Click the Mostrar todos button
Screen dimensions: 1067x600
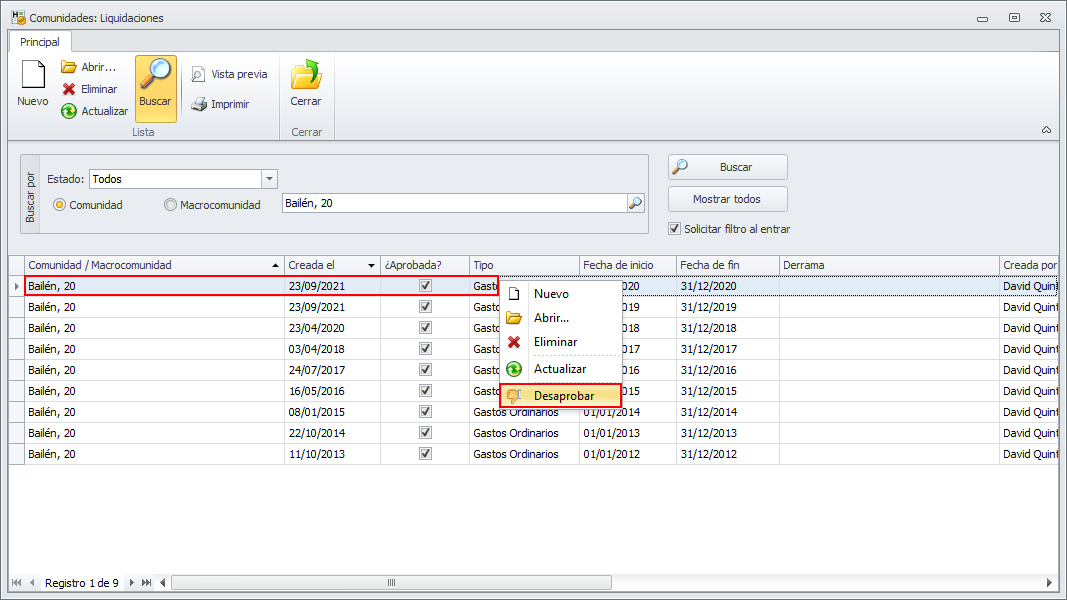coord(727,199)
